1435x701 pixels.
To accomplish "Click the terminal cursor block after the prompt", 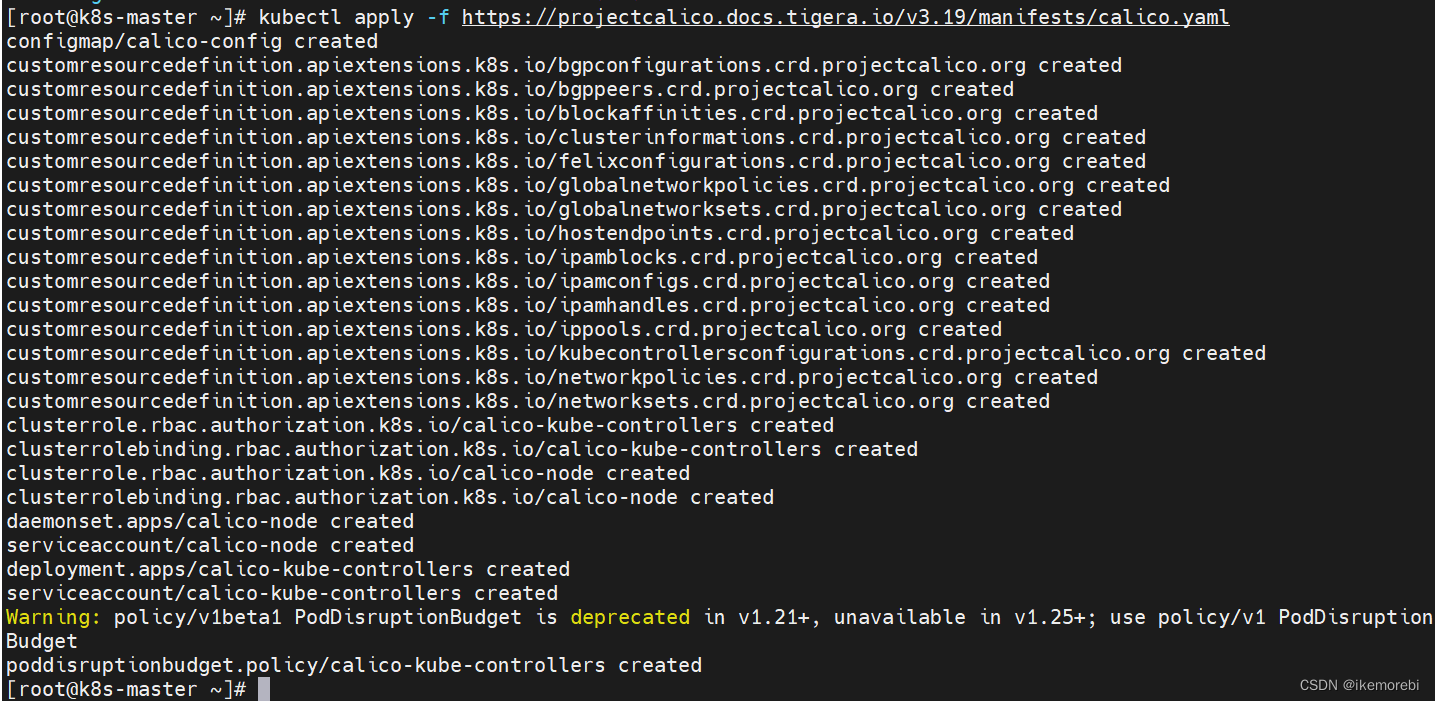I will (x=264, y=689).
